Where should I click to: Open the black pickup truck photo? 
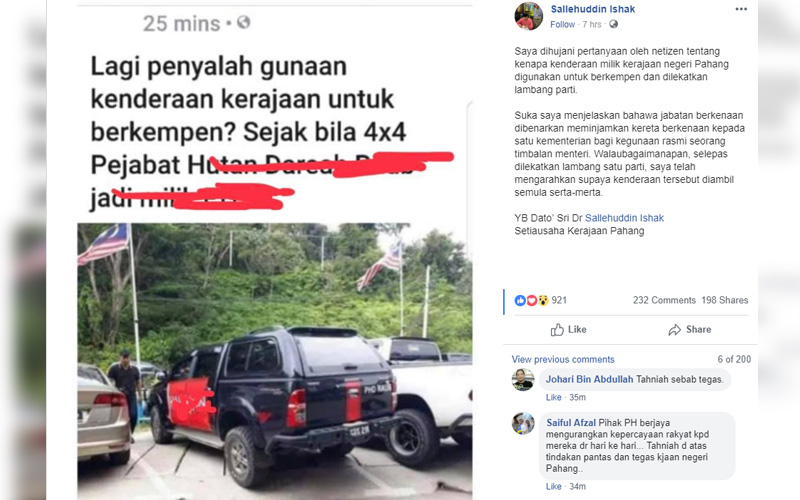(x=274, y=361)
